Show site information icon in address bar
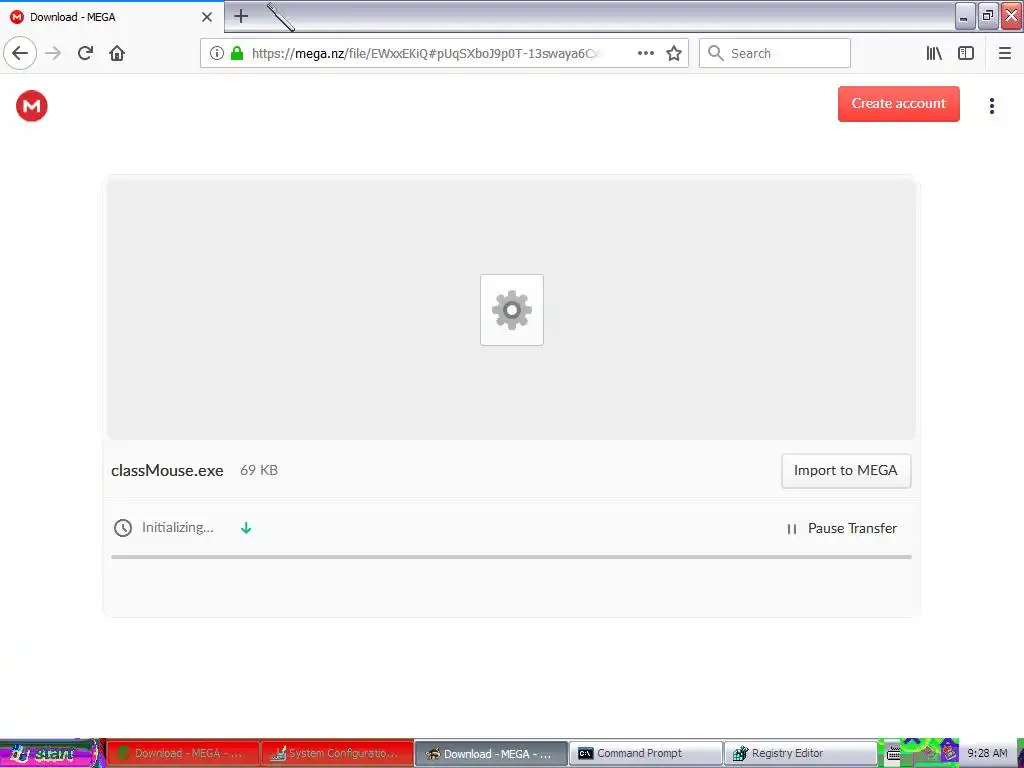The width and height of the screenshot is (1024, 768). click(217, 53)
